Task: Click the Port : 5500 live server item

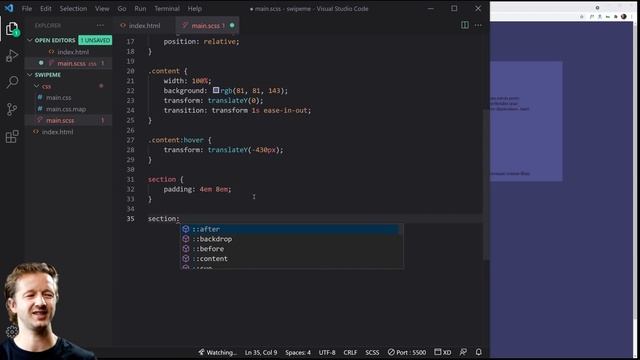Action: [x=407, y=352]
